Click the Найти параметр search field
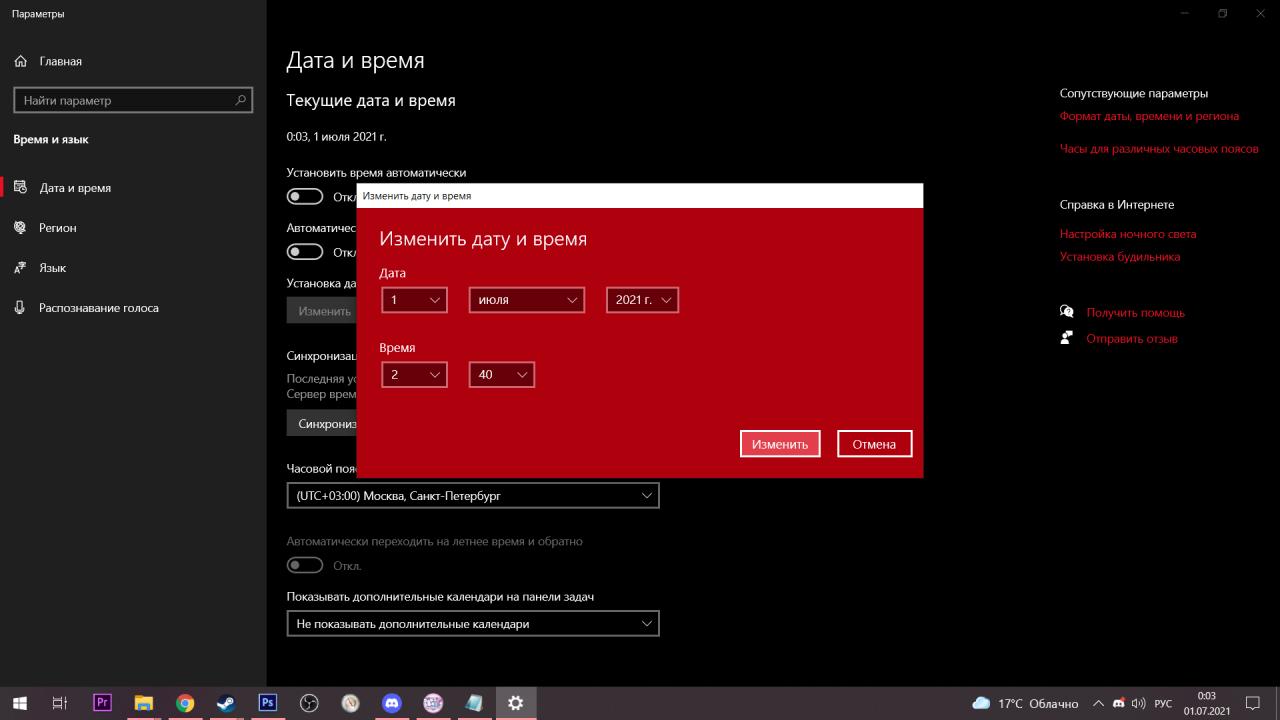 point(133,100)
